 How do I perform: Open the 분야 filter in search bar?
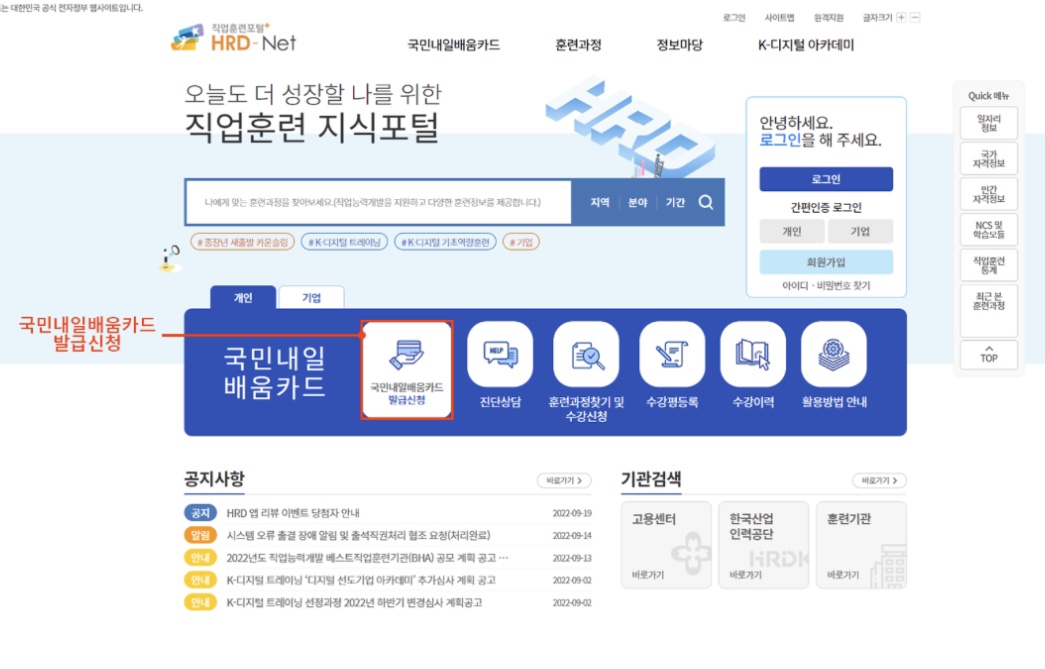pyautogui.click(x=638, y=202)
